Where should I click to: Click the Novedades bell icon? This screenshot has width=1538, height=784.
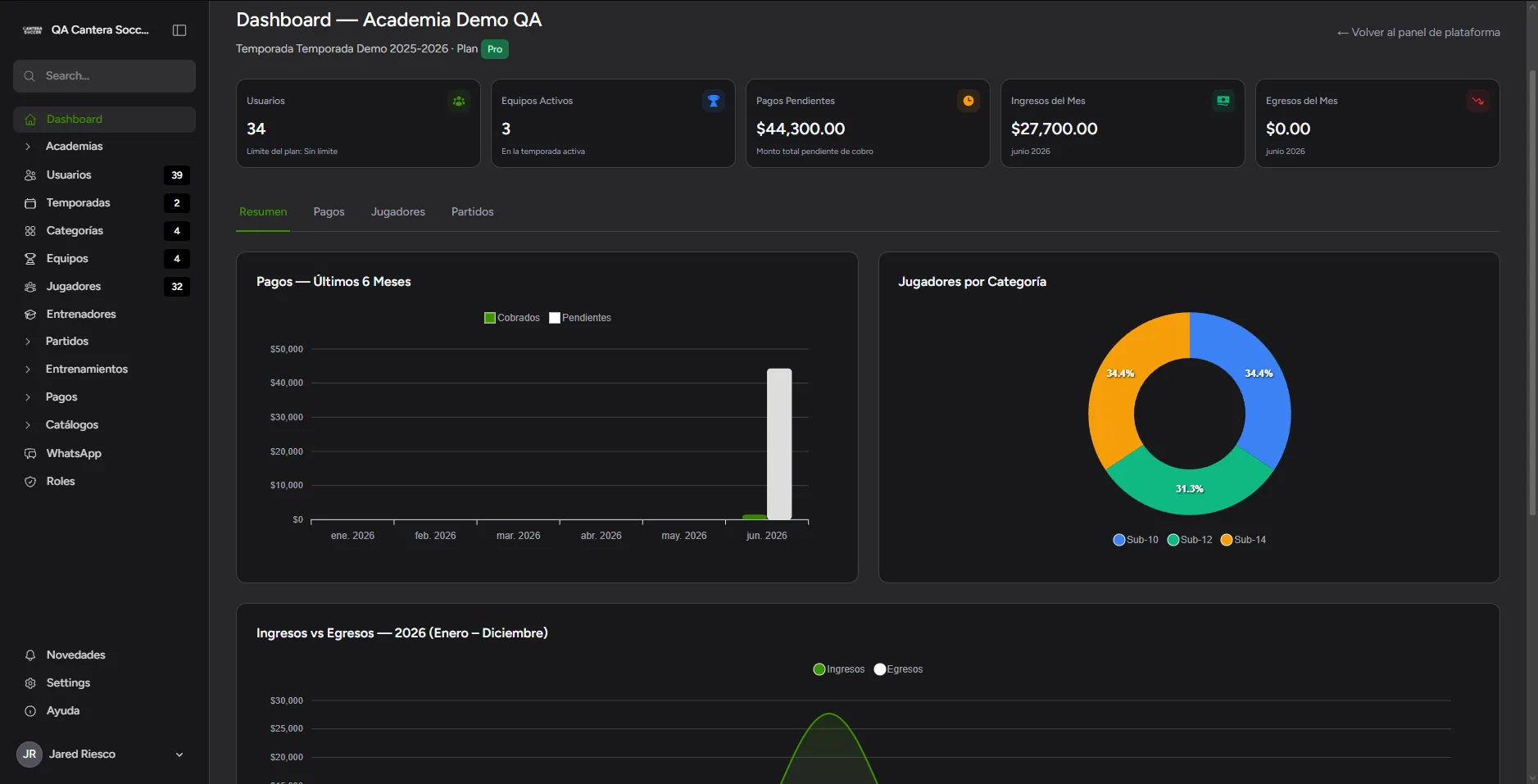pos(30,655)
